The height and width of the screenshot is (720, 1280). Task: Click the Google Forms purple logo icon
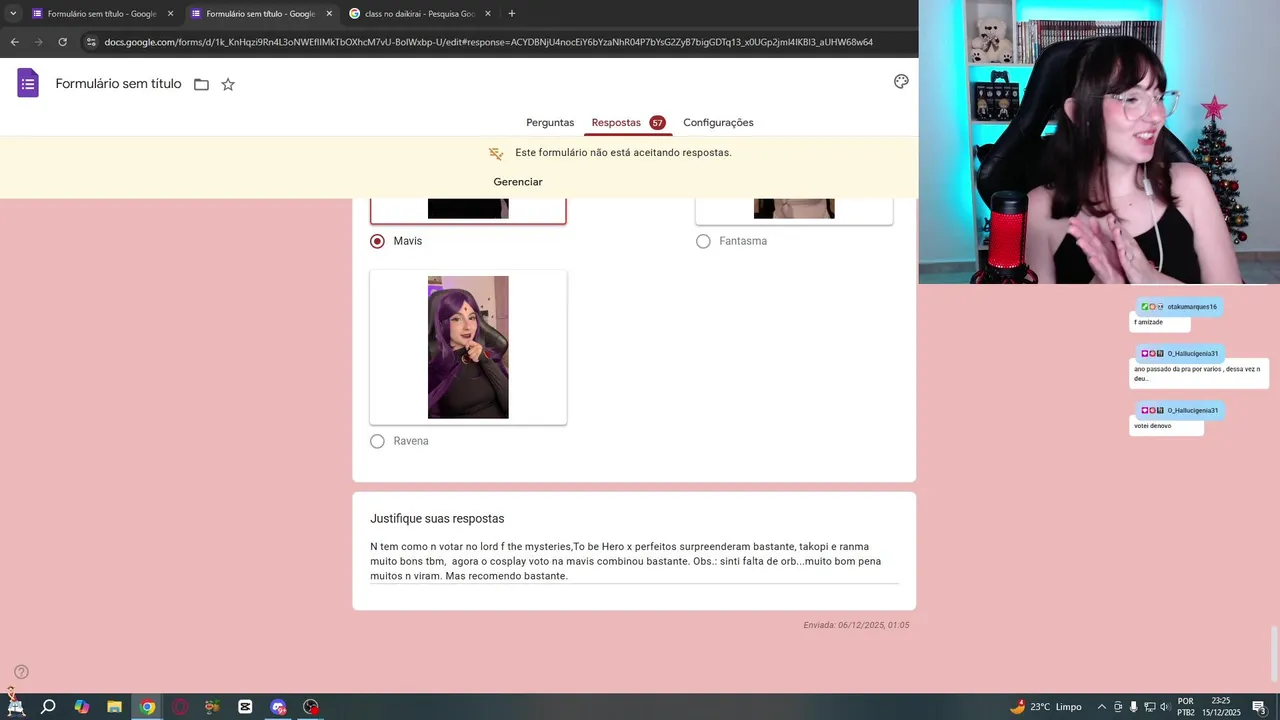28,83
